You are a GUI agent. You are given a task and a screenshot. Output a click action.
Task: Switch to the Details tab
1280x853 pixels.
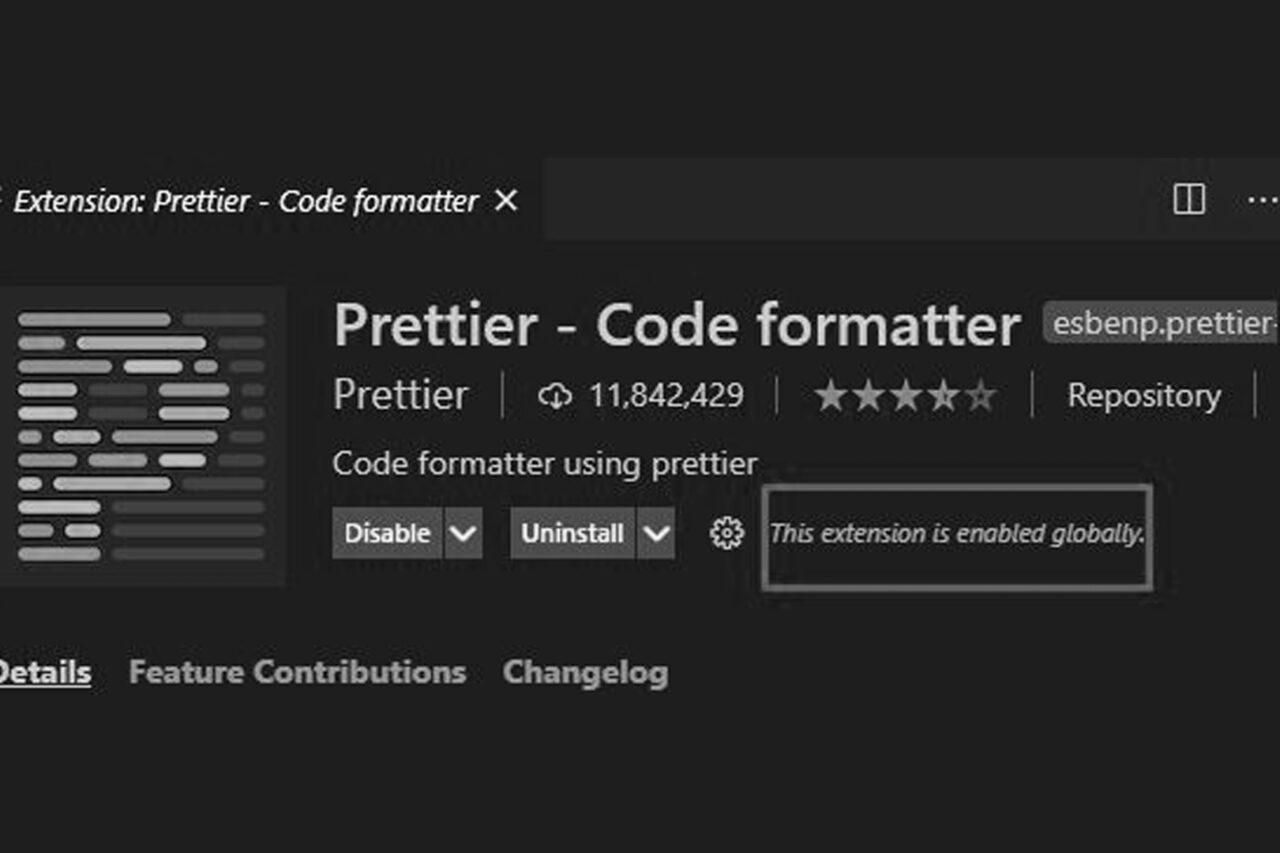[45, 672]
